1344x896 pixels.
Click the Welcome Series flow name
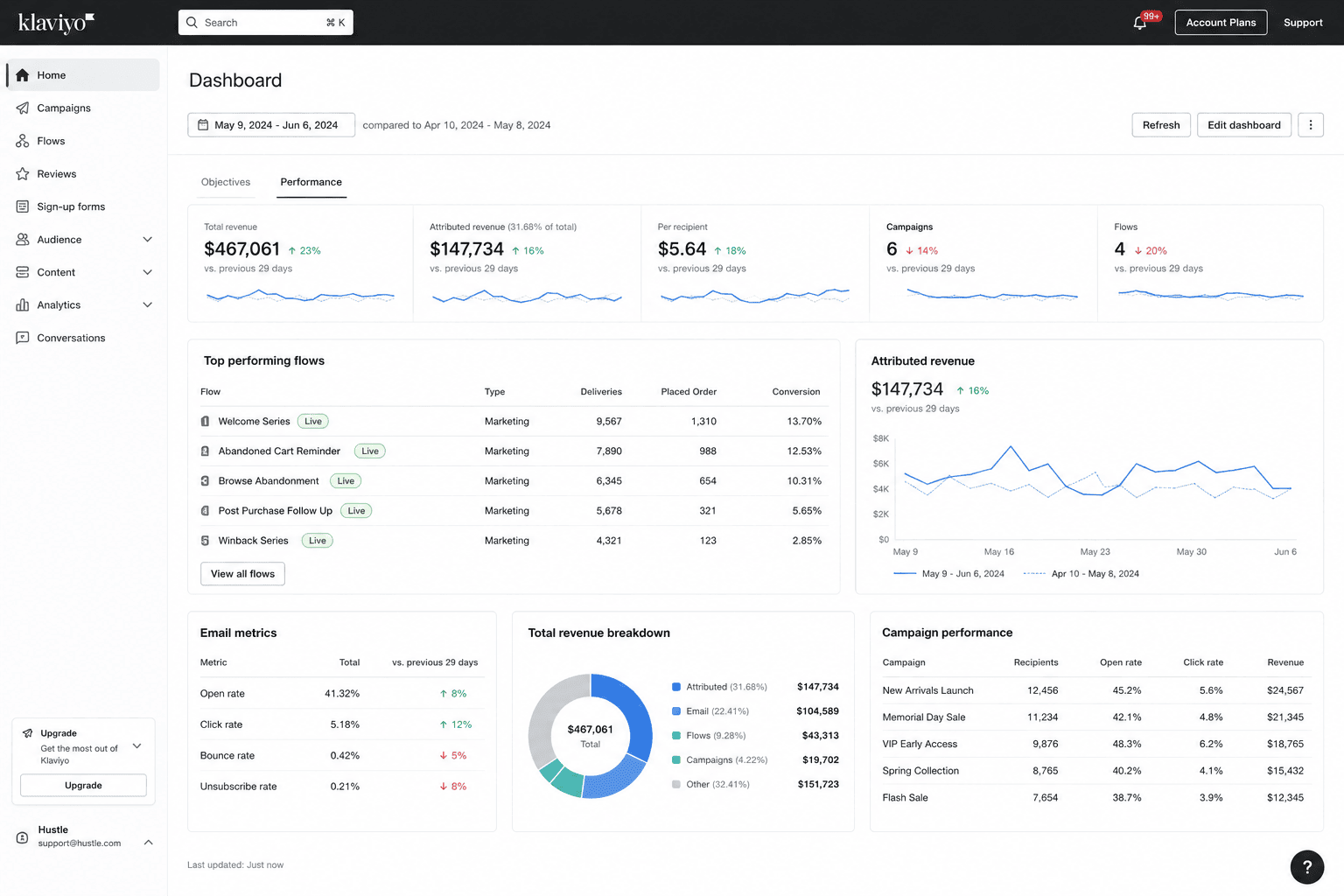254,422
